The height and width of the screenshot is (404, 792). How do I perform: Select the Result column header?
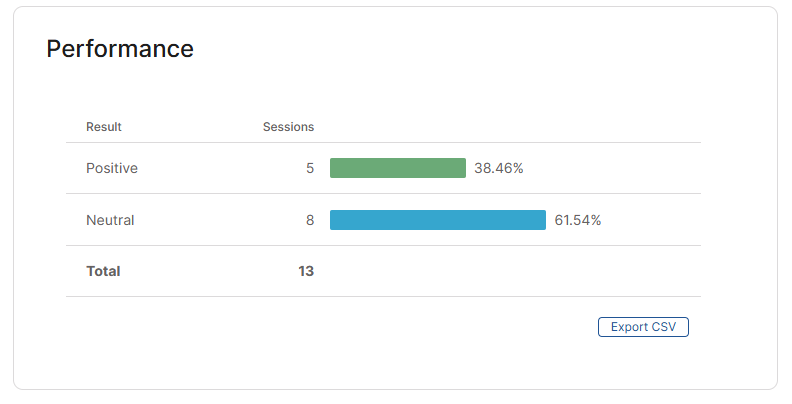(104, 127)
